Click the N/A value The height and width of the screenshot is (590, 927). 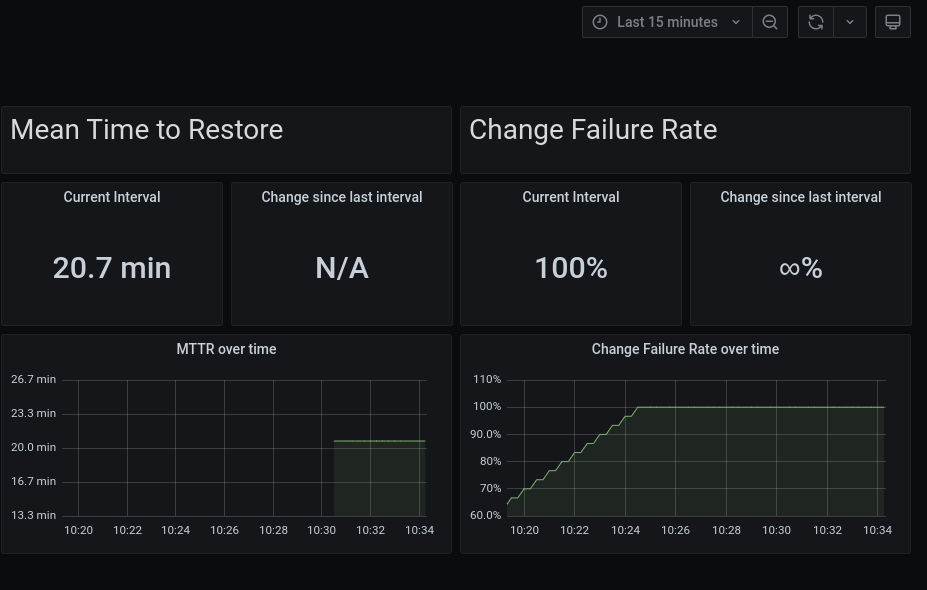[x=342, y=268]
